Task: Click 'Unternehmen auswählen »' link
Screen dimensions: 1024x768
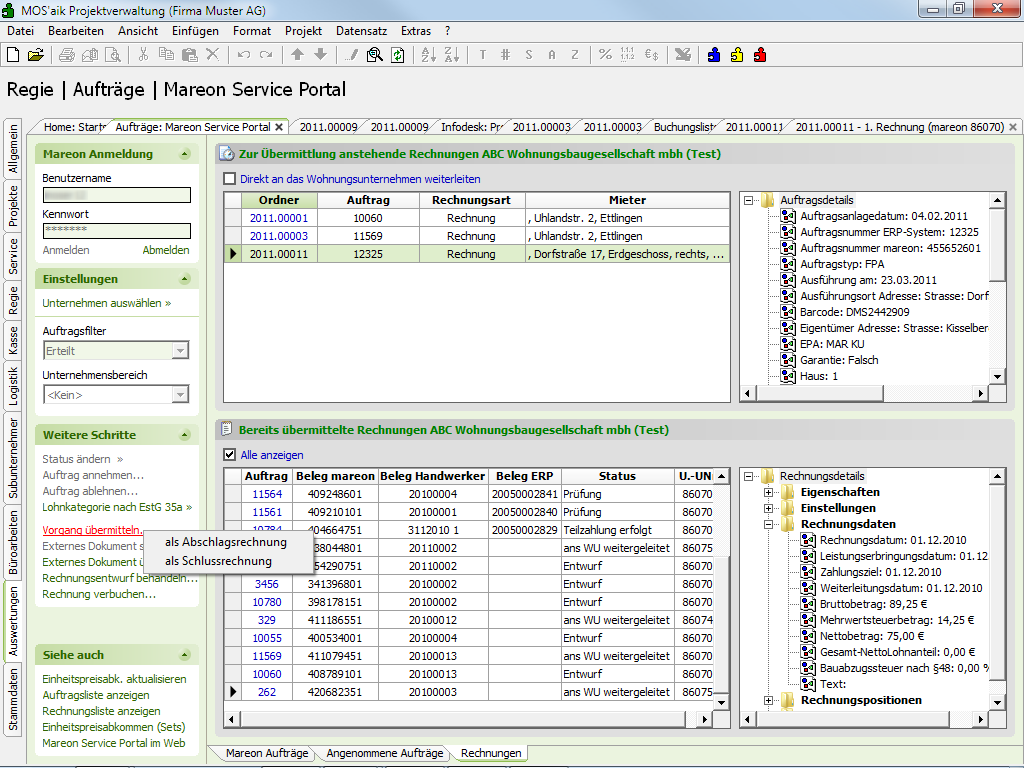Action: click(106, 303)
